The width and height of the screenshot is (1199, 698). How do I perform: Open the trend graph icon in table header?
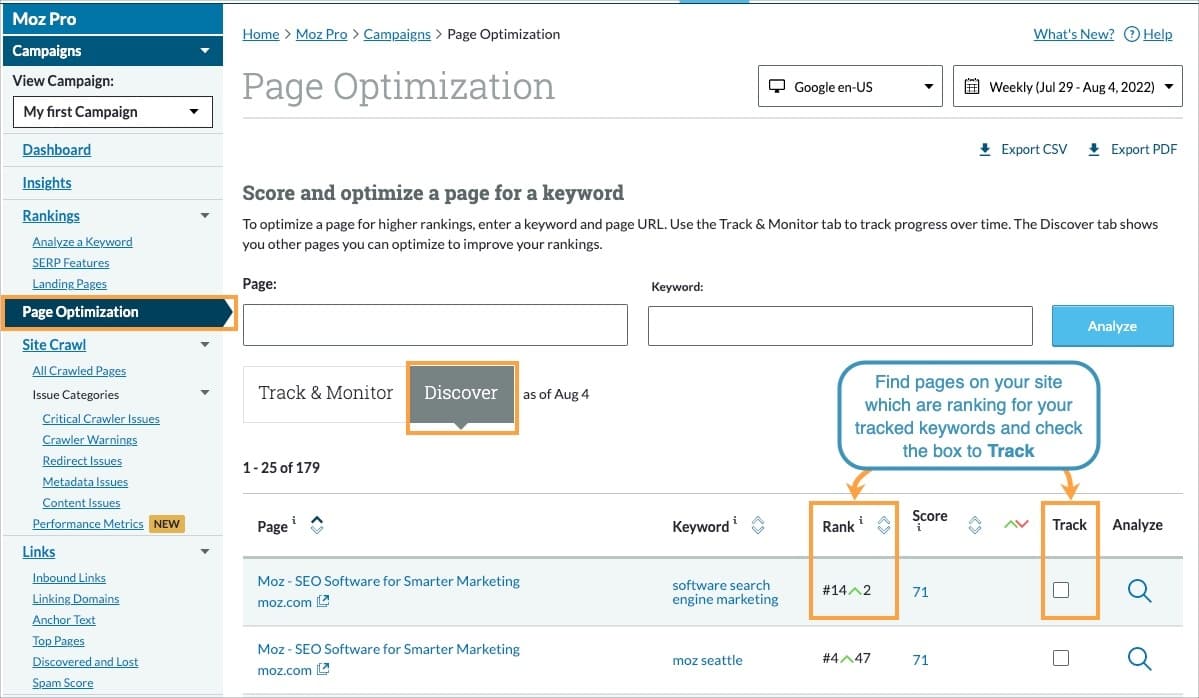(1016, 524)
